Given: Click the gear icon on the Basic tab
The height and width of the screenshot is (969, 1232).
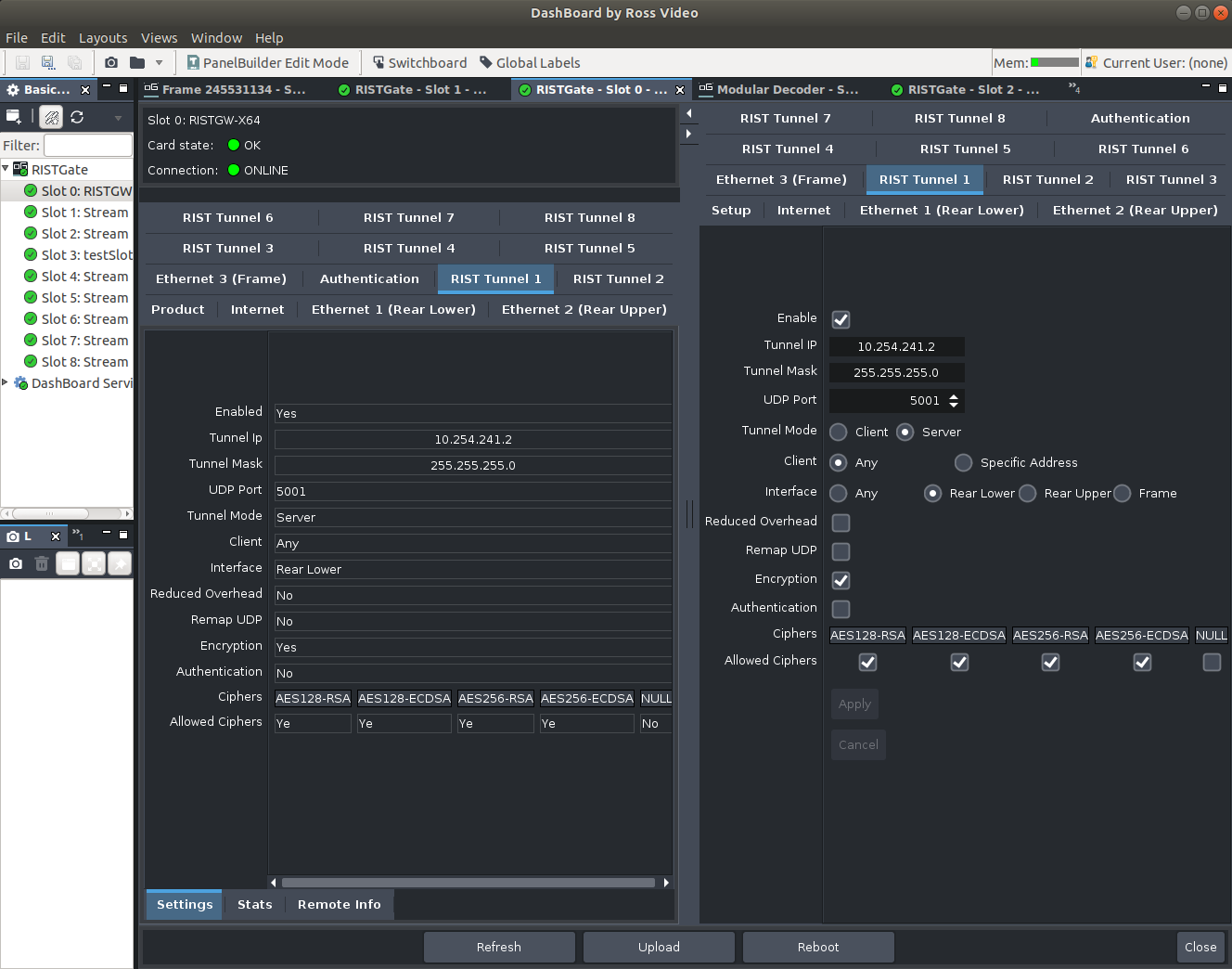Looking at the screenshot, I should click(13, 89).
